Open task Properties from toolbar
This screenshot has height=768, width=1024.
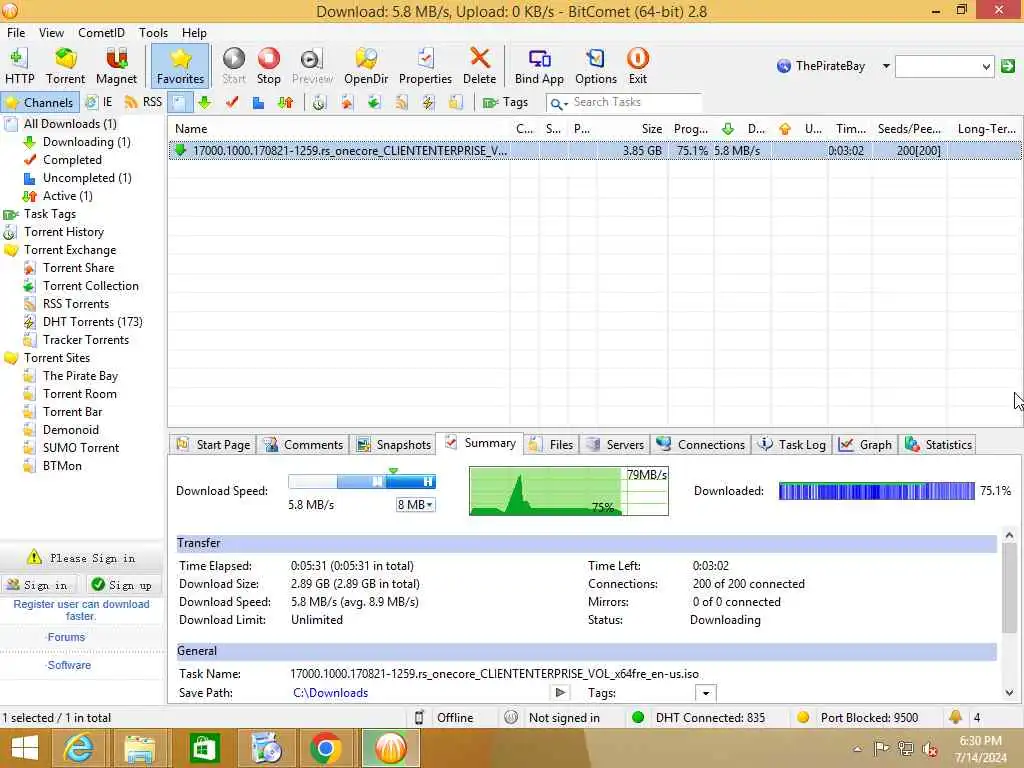pyautogui.click(x=425, y=66)
